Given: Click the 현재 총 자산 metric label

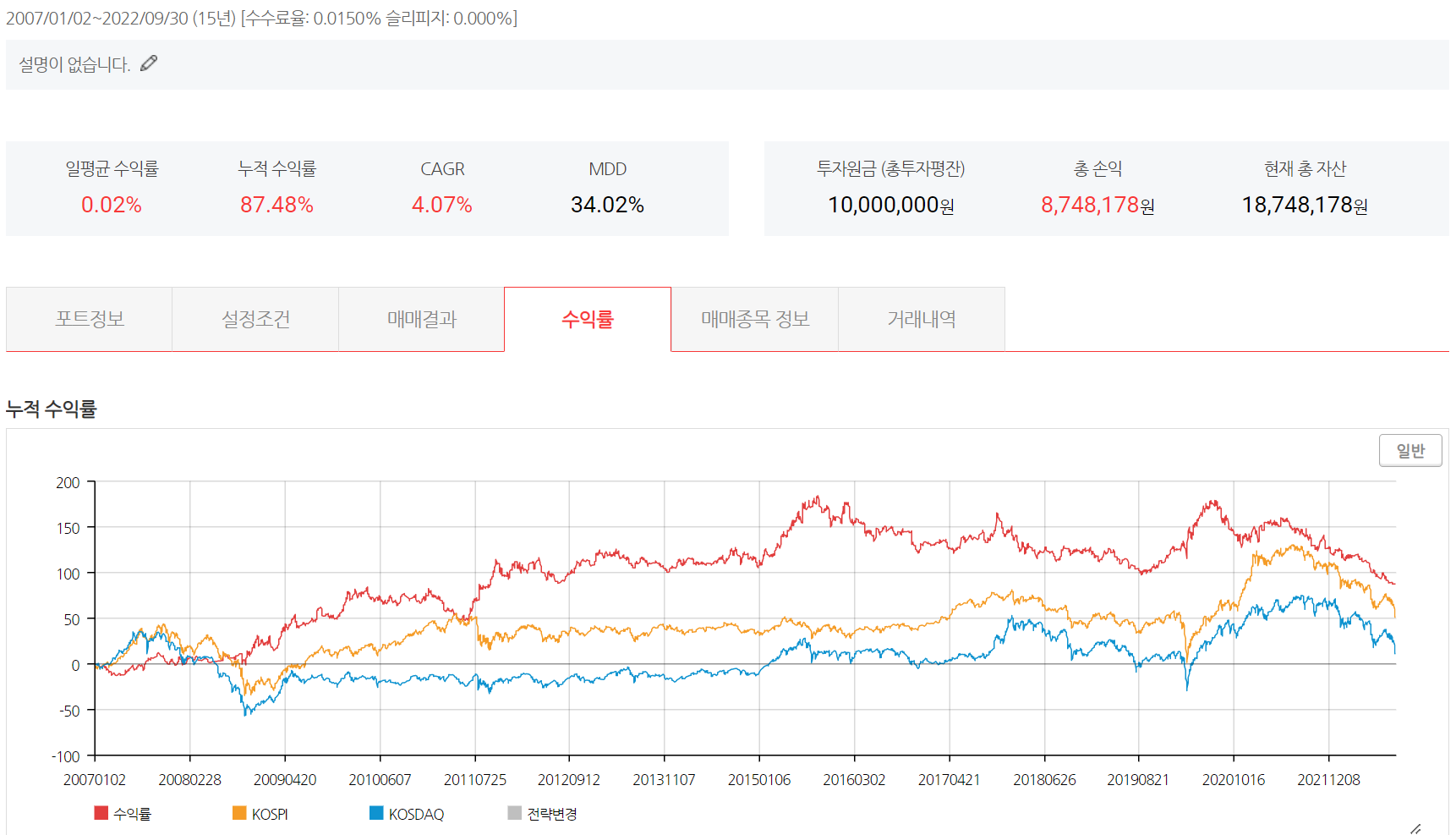Looking at the screenshot, I should click(x=1305, y=169).
